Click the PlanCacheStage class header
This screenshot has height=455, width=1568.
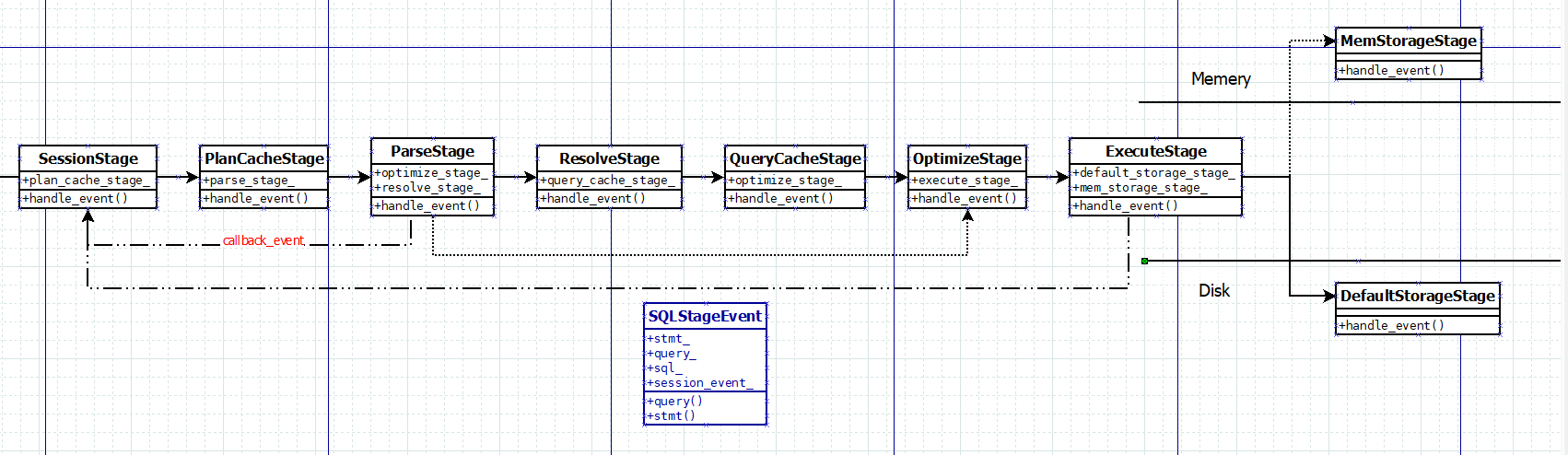pos(263,158)
